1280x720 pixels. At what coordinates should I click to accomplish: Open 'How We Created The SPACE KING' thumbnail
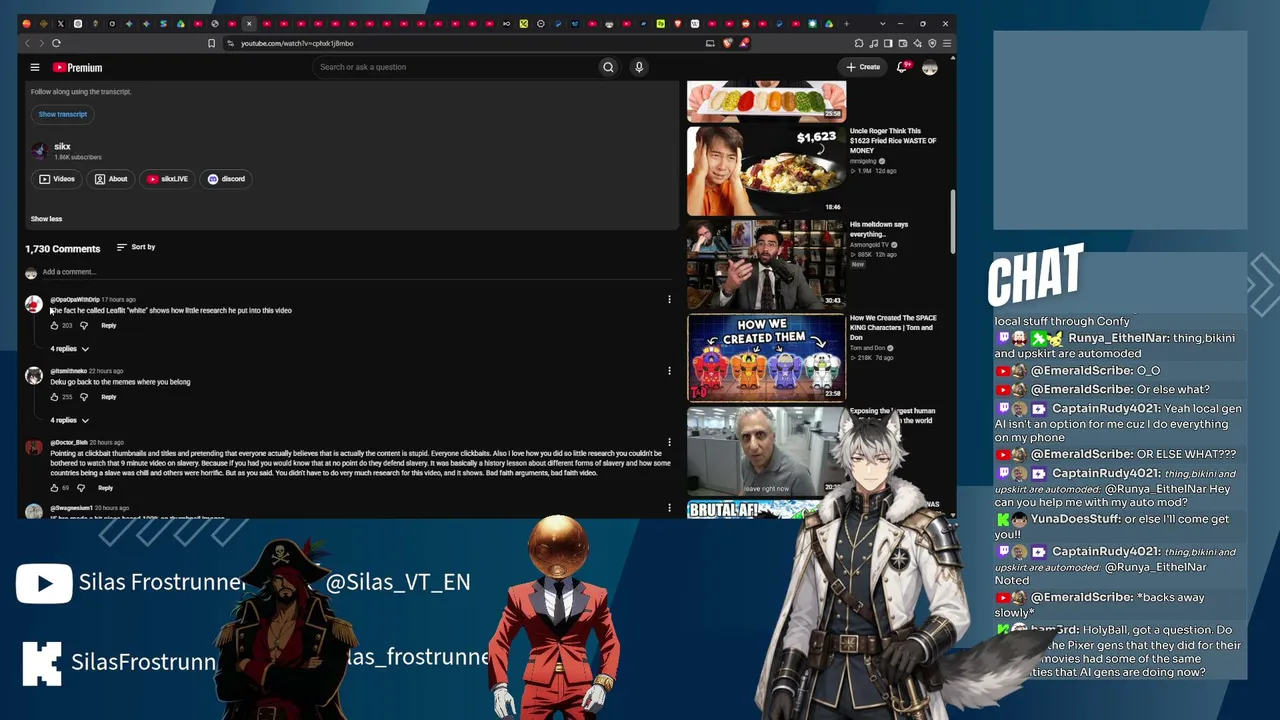pos(766,358)
